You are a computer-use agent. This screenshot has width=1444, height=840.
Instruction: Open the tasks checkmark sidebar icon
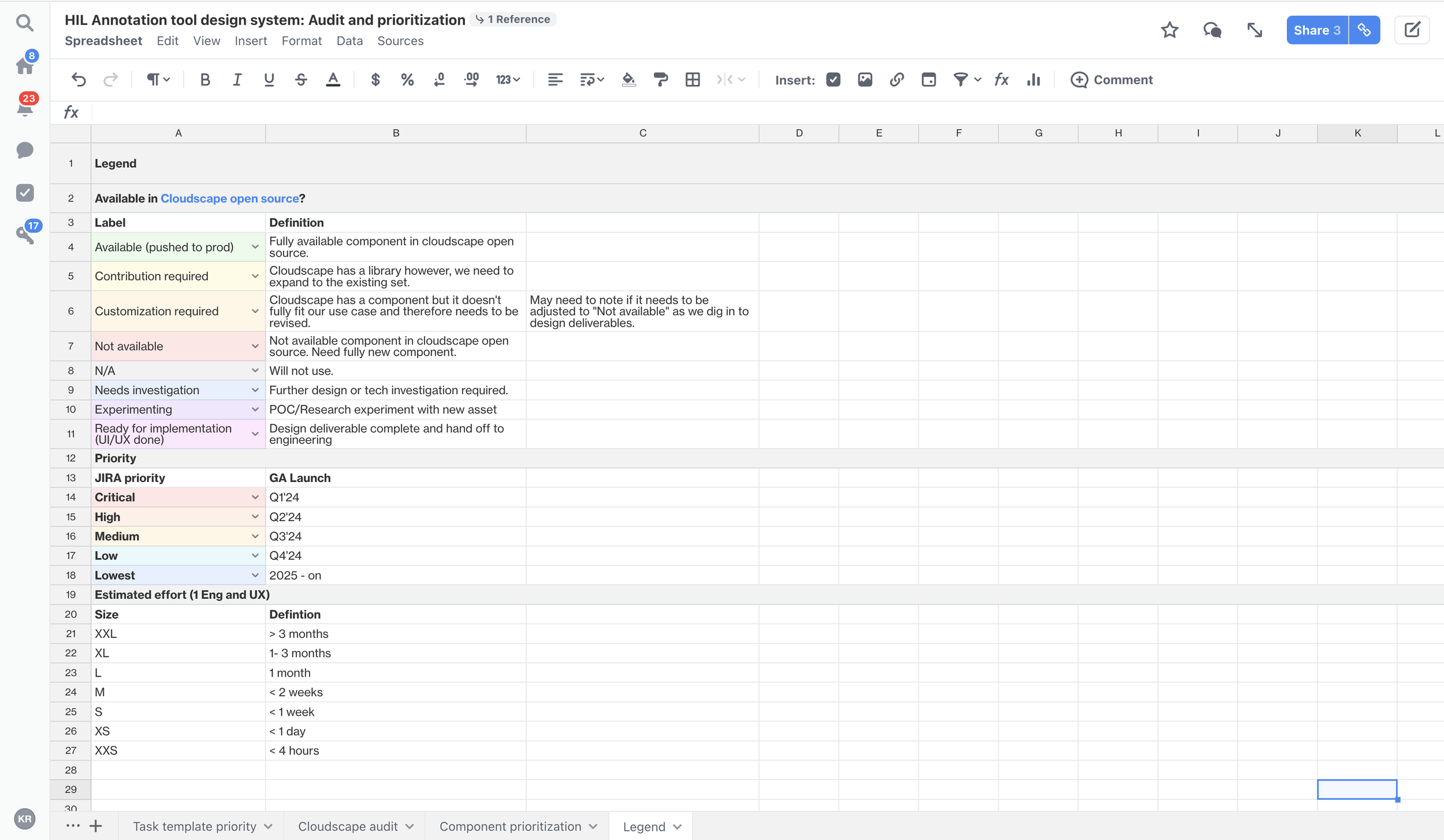24,193
